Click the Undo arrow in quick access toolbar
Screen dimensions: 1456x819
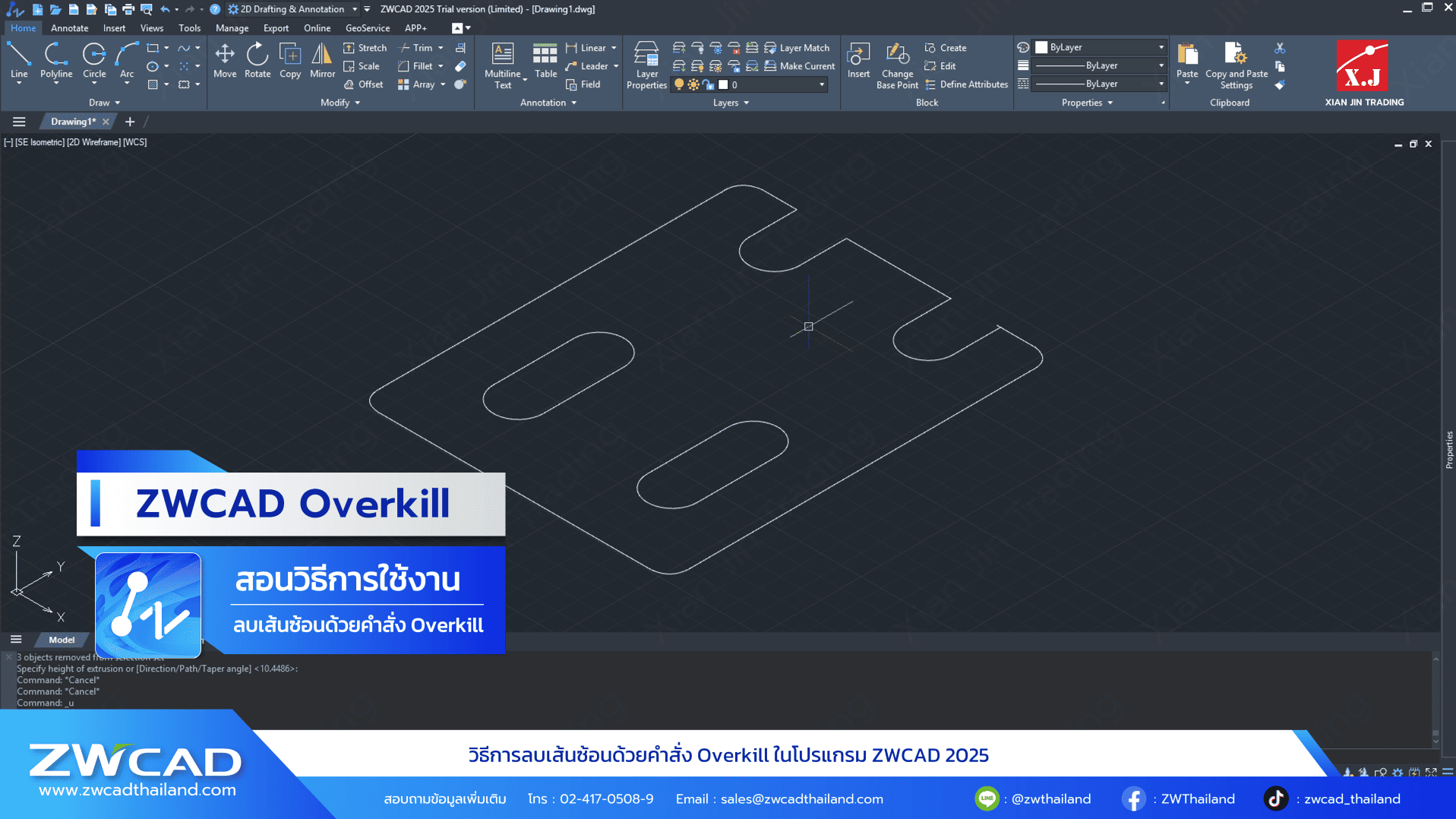tap(165, 9)
